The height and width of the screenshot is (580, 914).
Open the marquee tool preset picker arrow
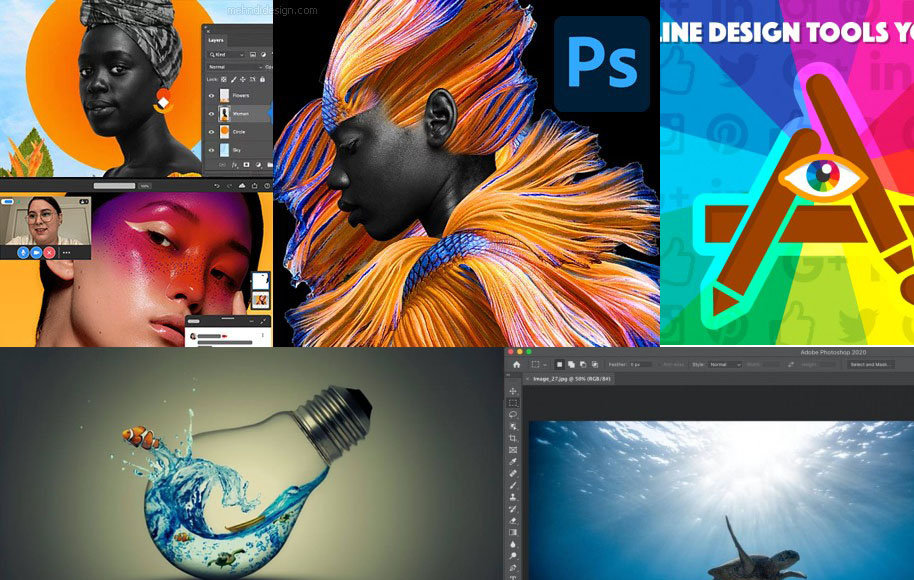pyautogui.click(x=545, y=365)
